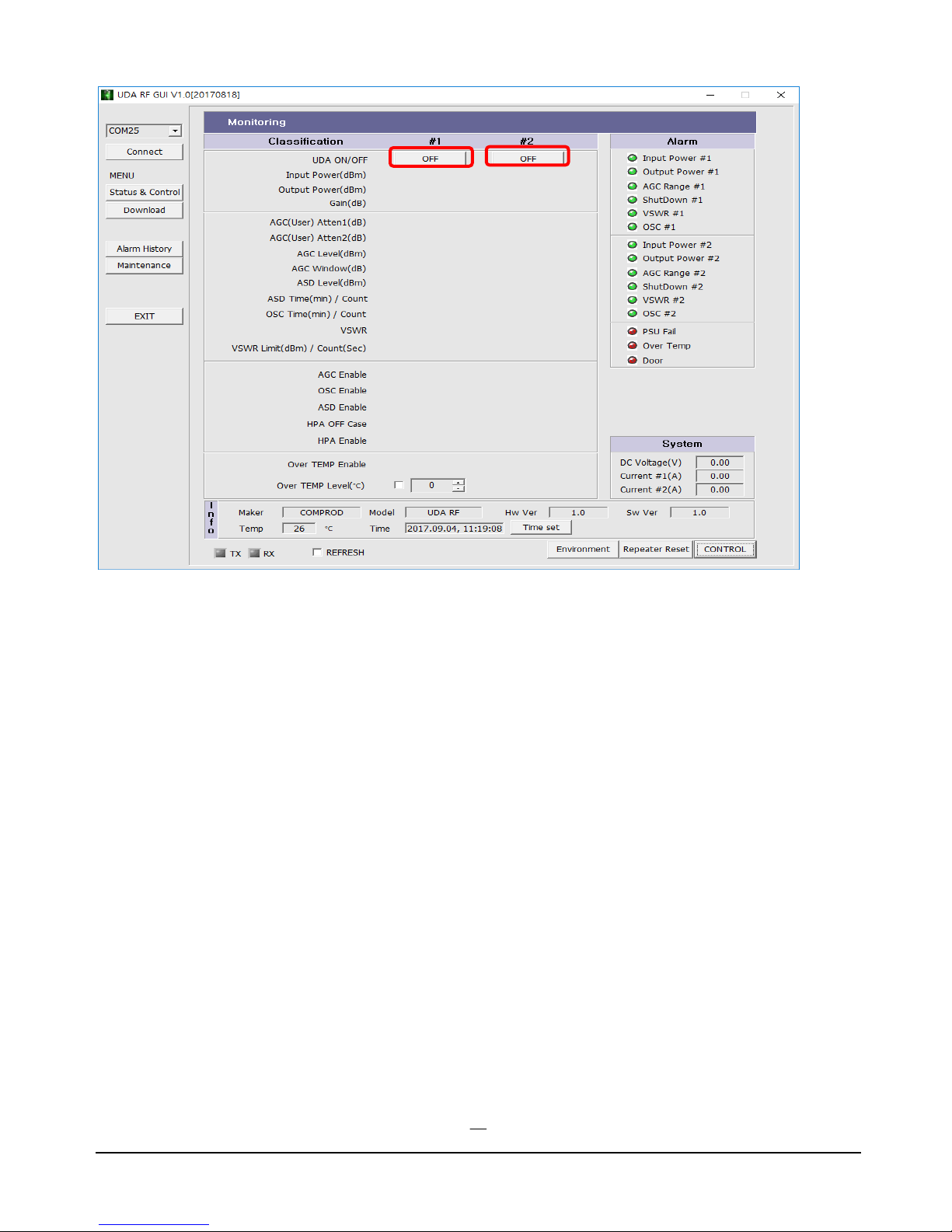Click the "Over TEMP Enable" label
Viewport: 952px width, 1232px height.
click(x=326, y=464)
